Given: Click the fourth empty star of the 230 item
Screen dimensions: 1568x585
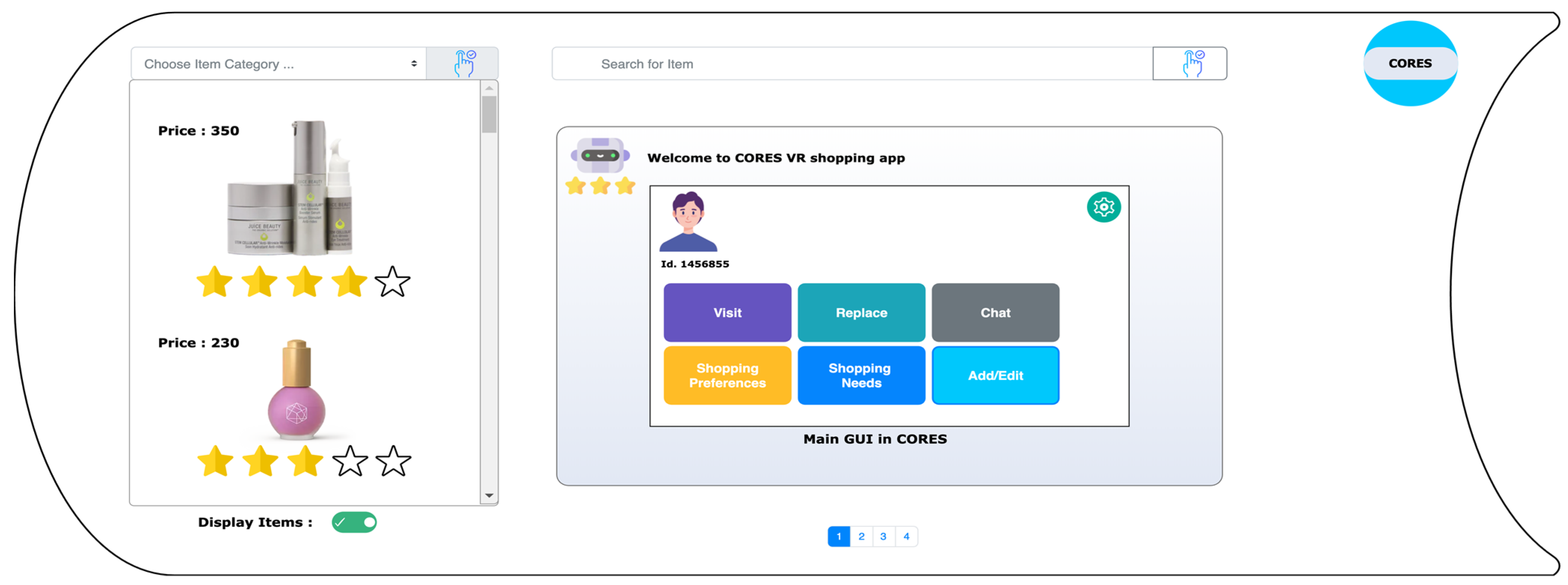Looking at the screenshot, I should click(x=350, y=462).
